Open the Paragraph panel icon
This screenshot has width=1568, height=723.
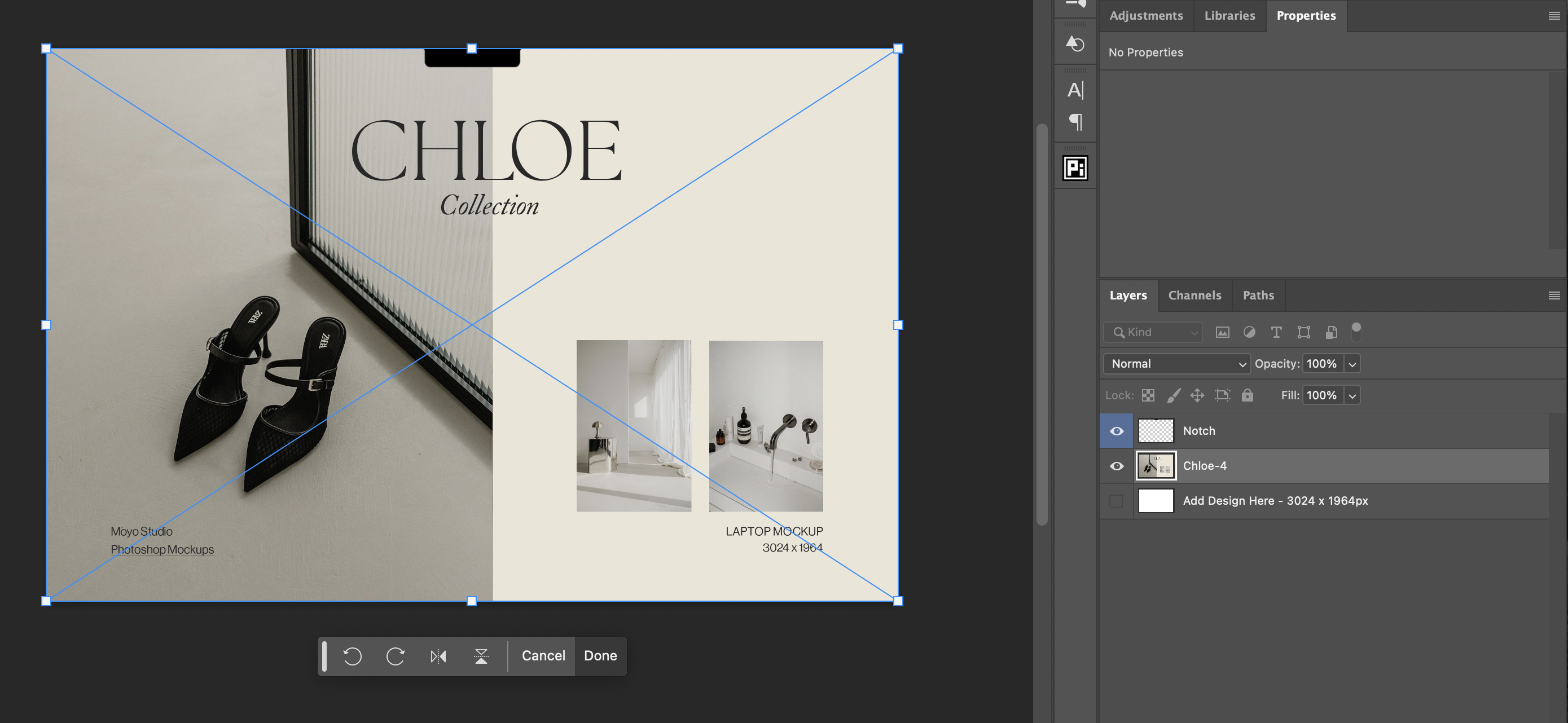tap(1075, 122)
